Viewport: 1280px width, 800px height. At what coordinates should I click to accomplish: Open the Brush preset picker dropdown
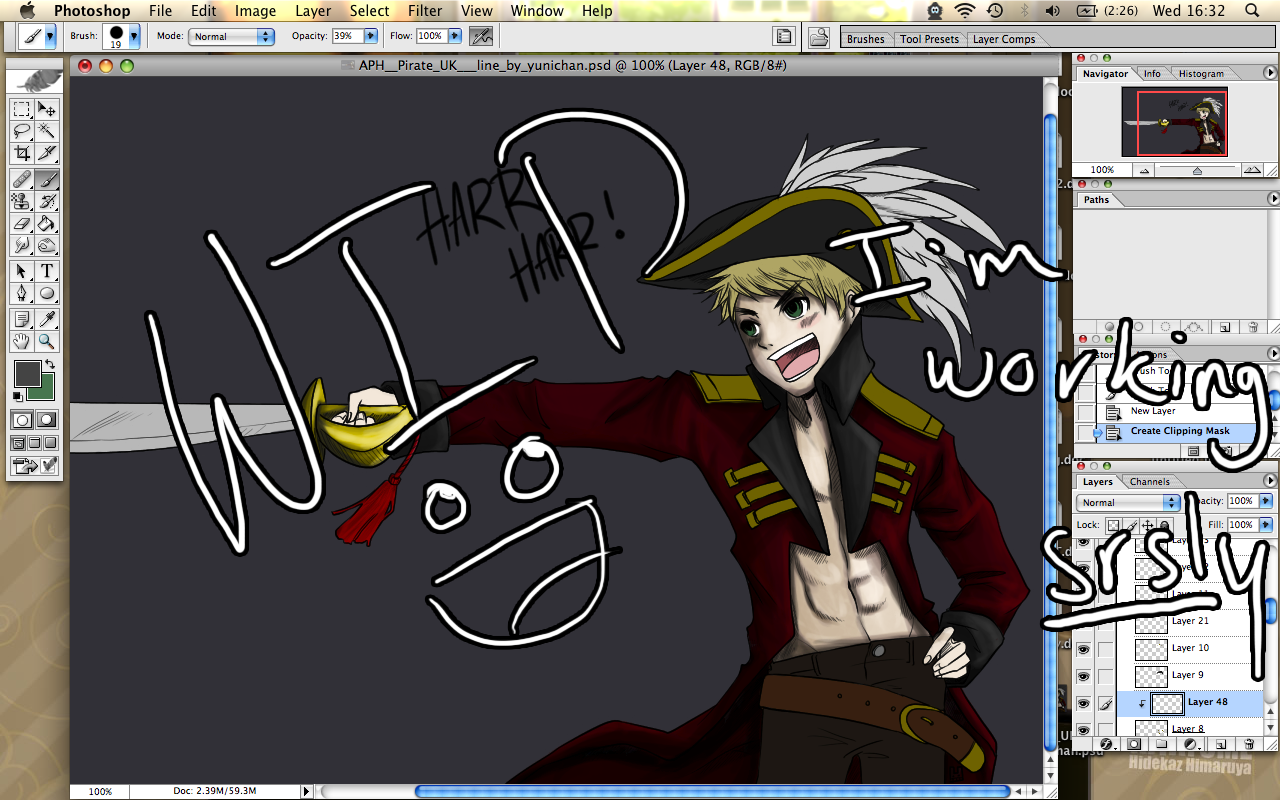(x=134, y=36)
